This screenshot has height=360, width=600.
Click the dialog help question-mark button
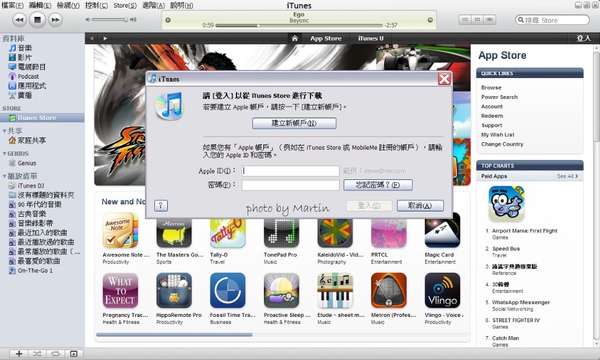[x=161, y=206]
